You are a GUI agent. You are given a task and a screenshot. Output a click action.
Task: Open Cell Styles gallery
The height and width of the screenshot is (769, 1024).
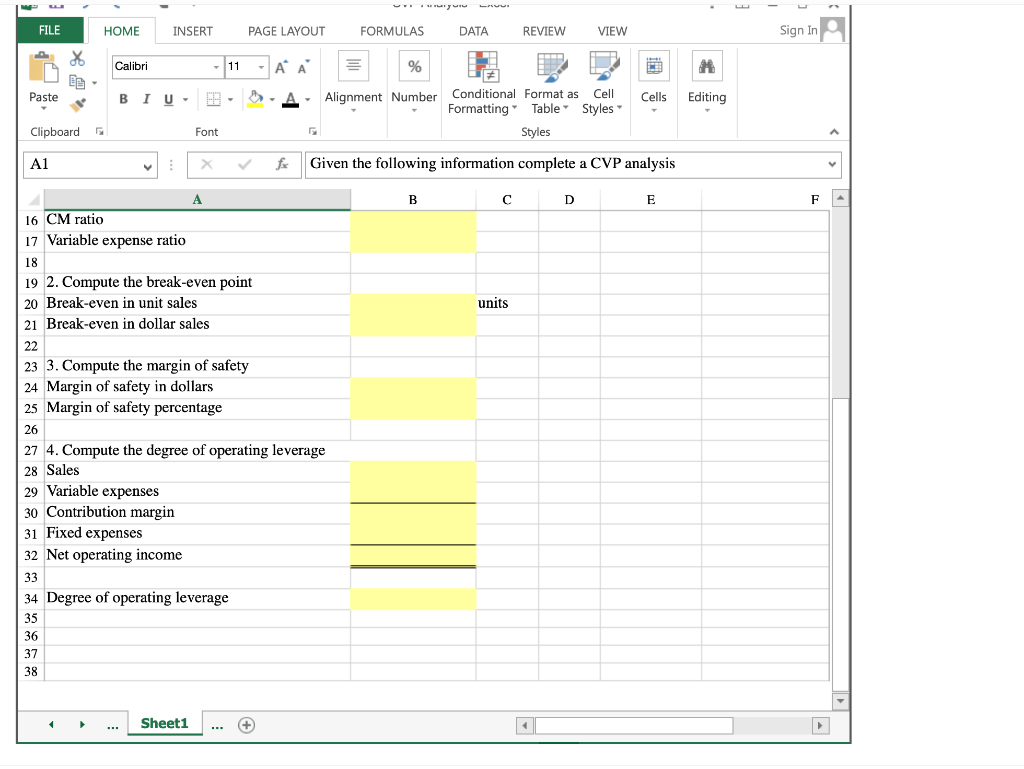click(603, 83)
